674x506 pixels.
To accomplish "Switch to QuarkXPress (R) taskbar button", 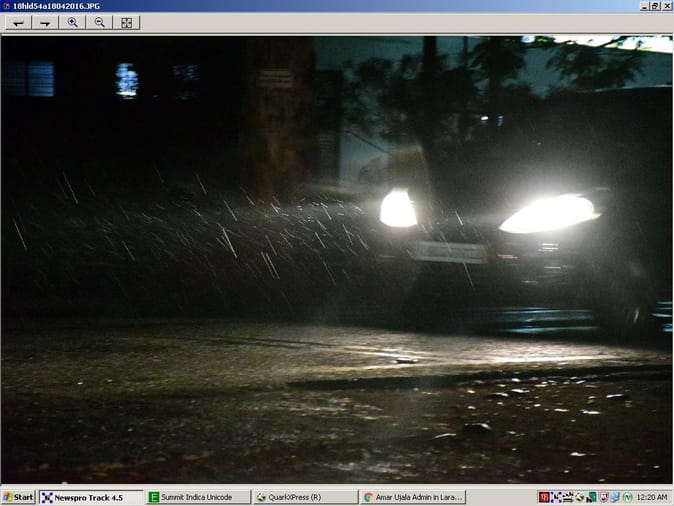I will point(304,497).
